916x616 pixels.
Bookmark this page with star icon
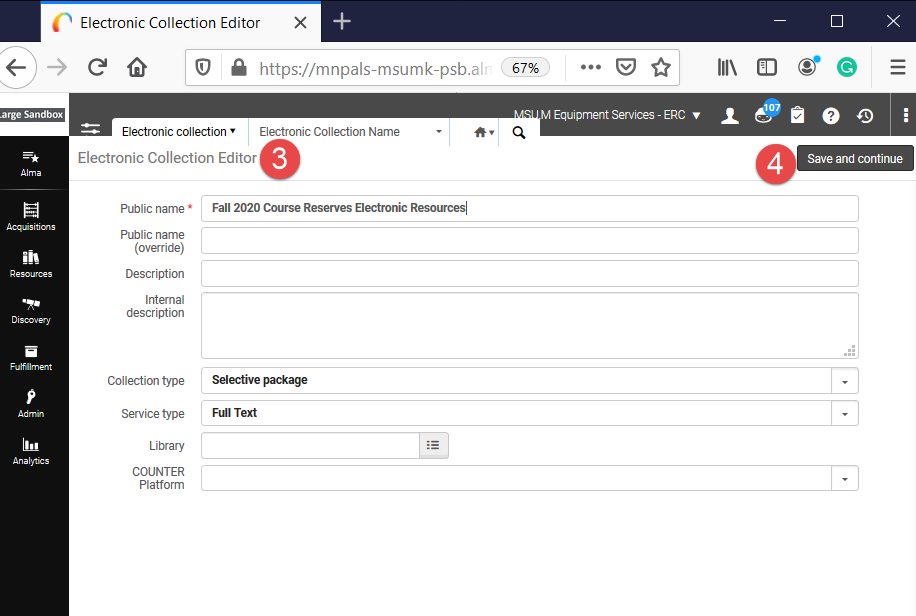(661, 68)
